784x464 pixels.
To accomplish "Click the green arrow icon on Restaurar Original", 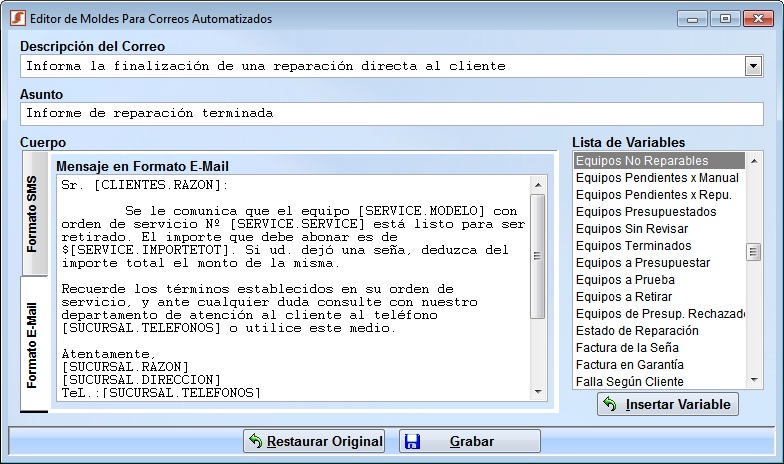I will click(x=255, y=441).
